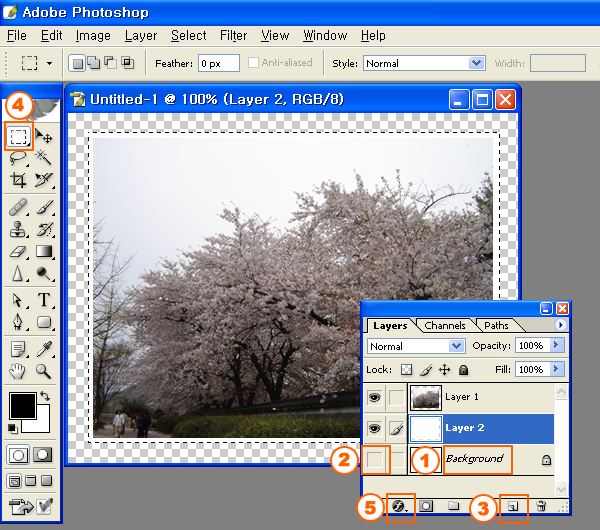Switch to the Paths tab
This screenshot has width=600, height=530.
click(x=496, y=325)
